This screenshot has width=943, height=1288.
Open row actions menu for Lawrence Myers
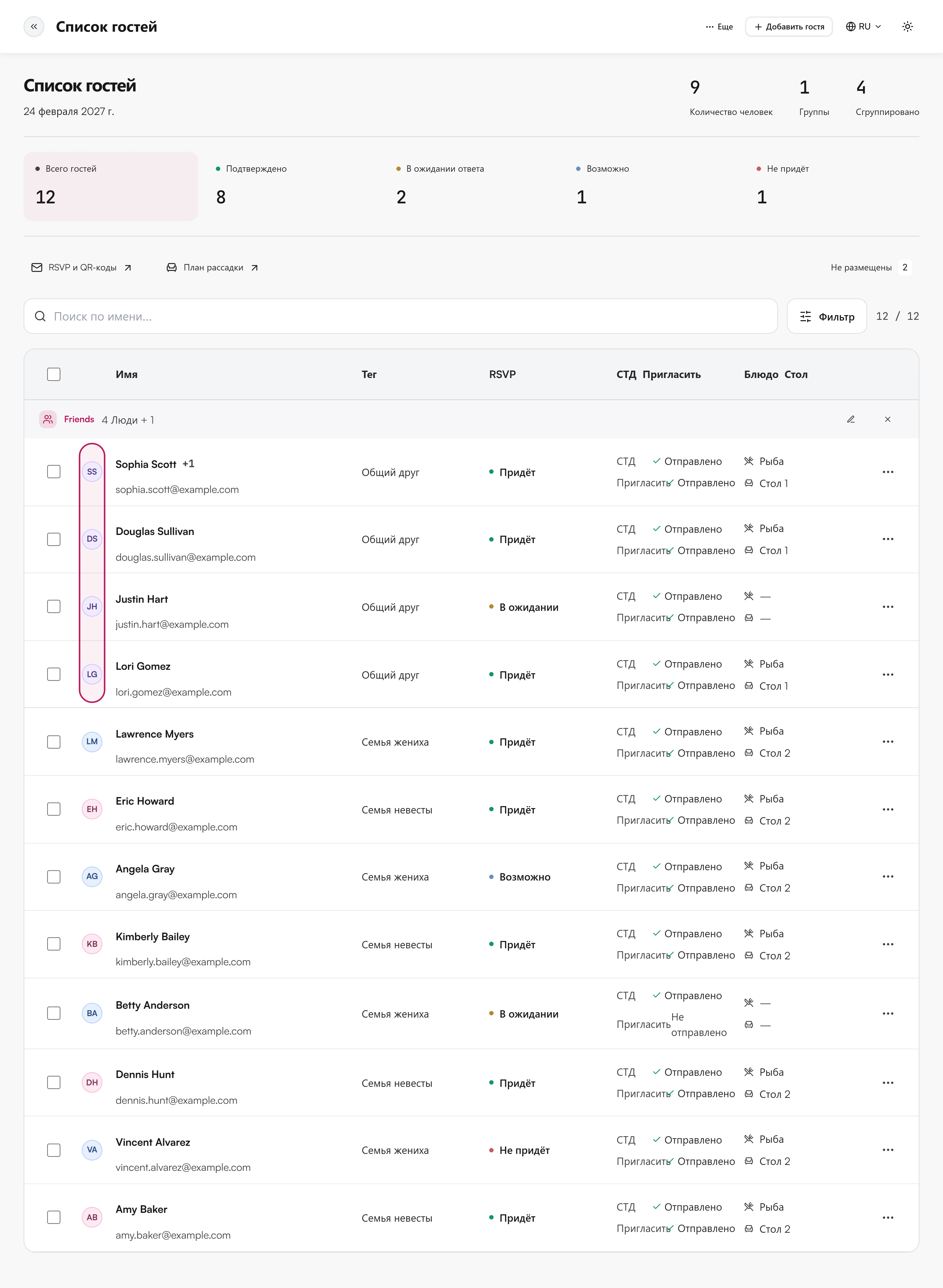click(888, 742)
